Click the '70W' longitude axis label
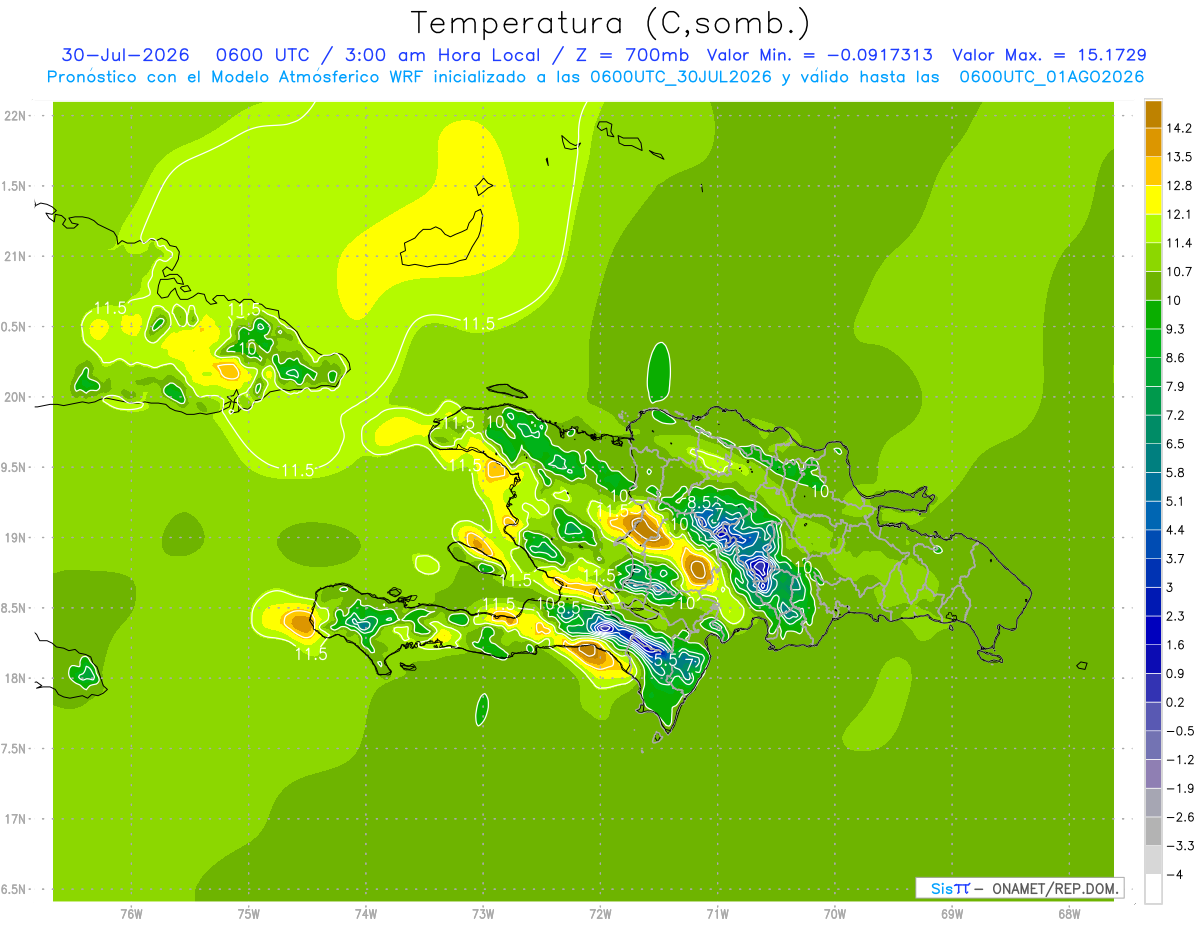This screenshot has height=927, width=1200. coord(835,913)
